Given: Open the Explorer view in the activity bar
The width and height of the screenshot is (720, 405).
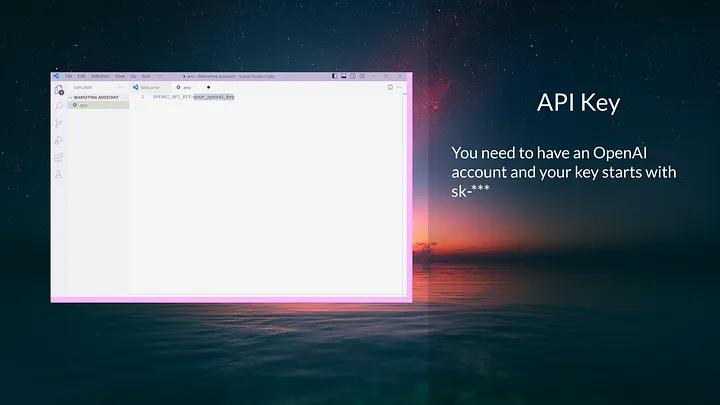Looking at the screenshot, I should (x=58, y=90).
